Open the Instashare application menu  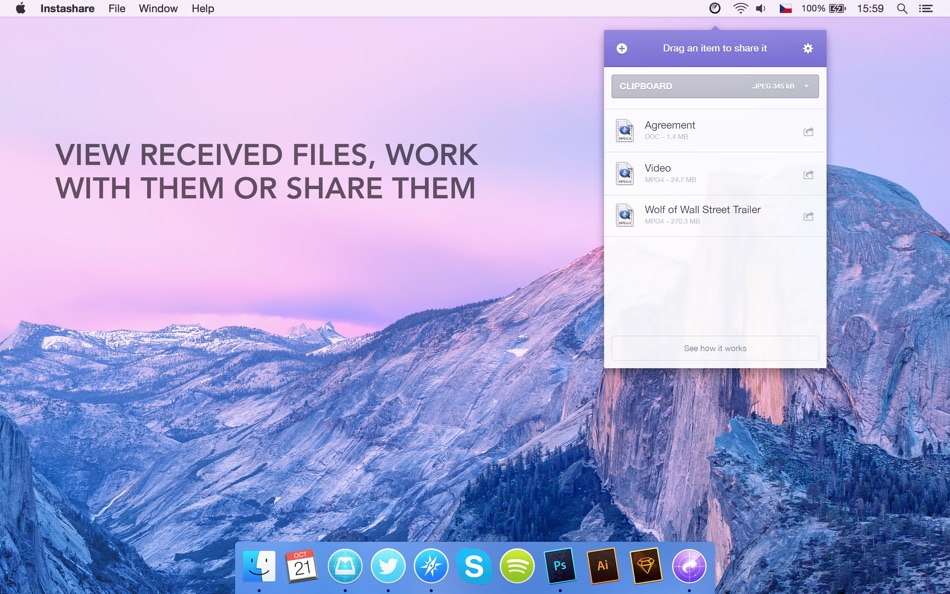pos(67,8)
